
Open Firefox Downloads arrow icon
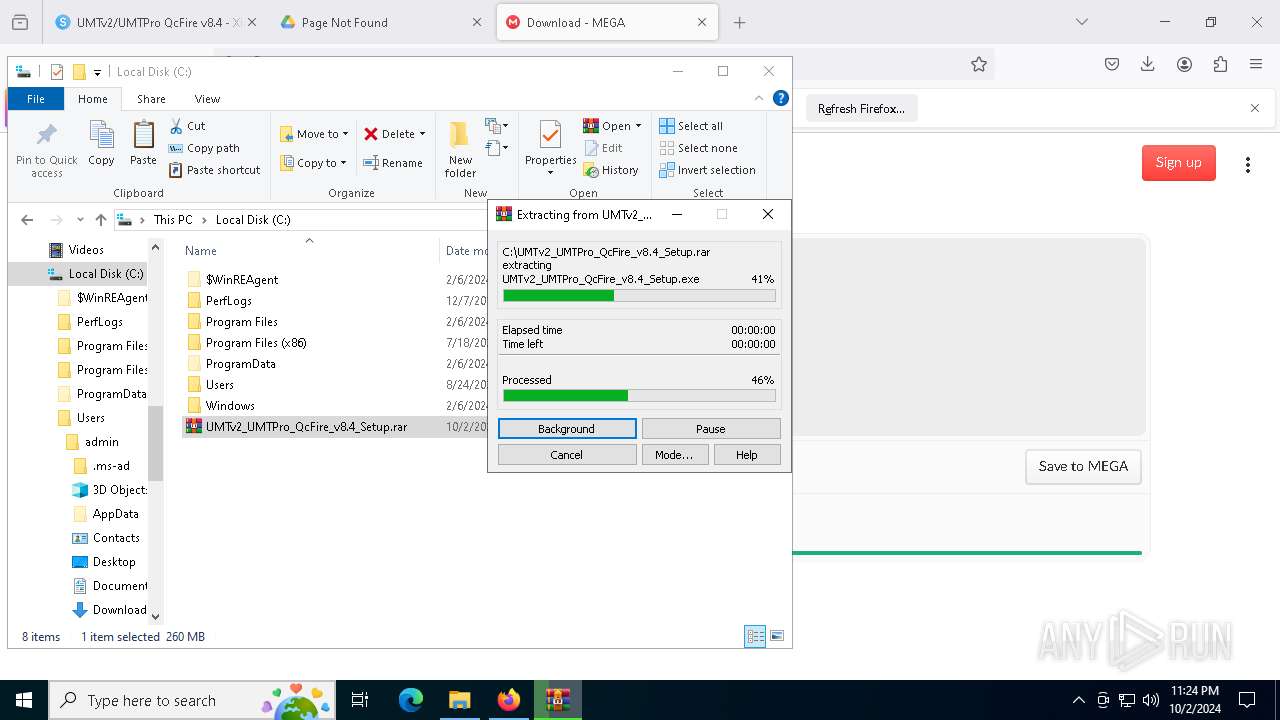coord(1148,64)
